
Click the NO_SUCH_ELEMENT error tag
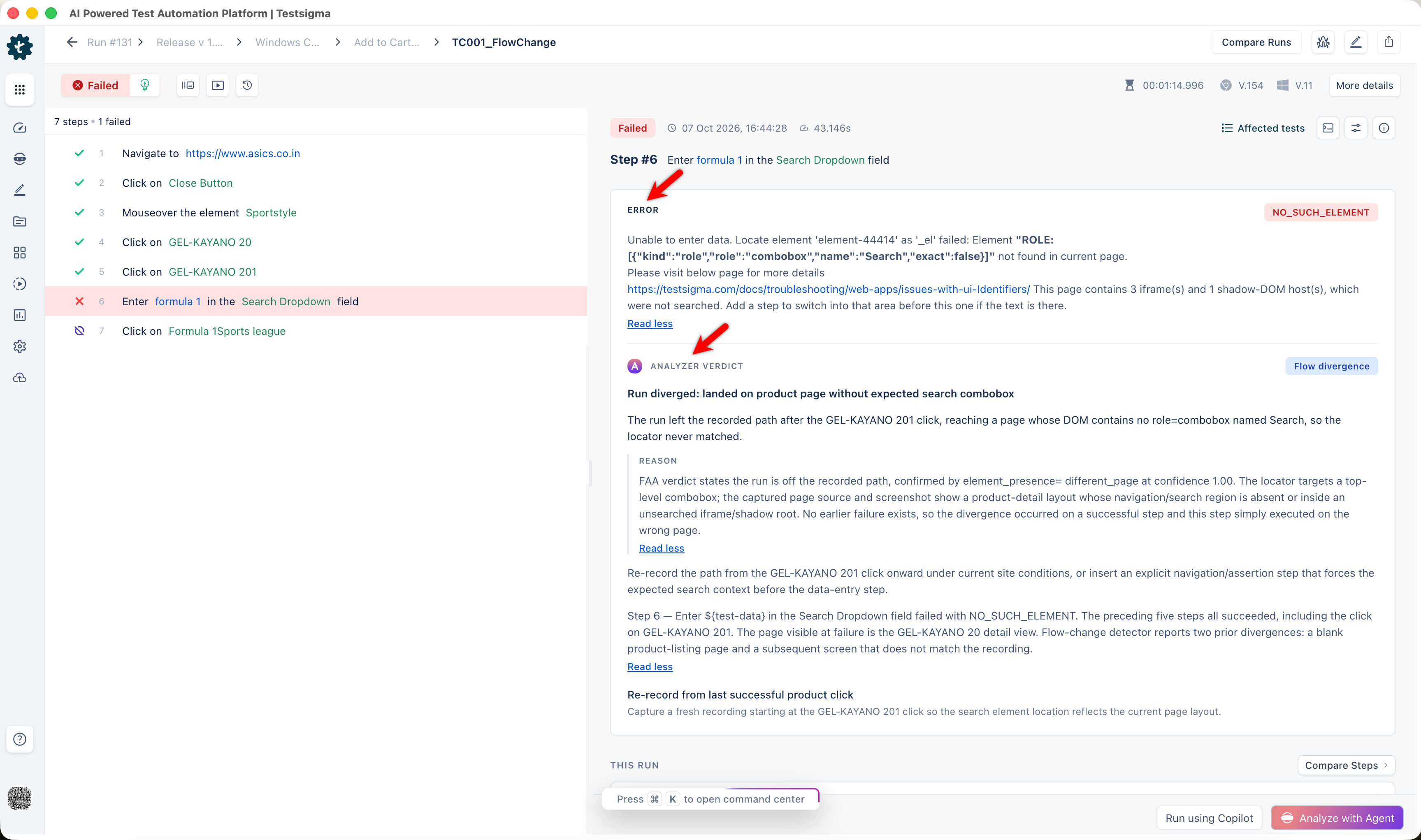coord(1321,213)
